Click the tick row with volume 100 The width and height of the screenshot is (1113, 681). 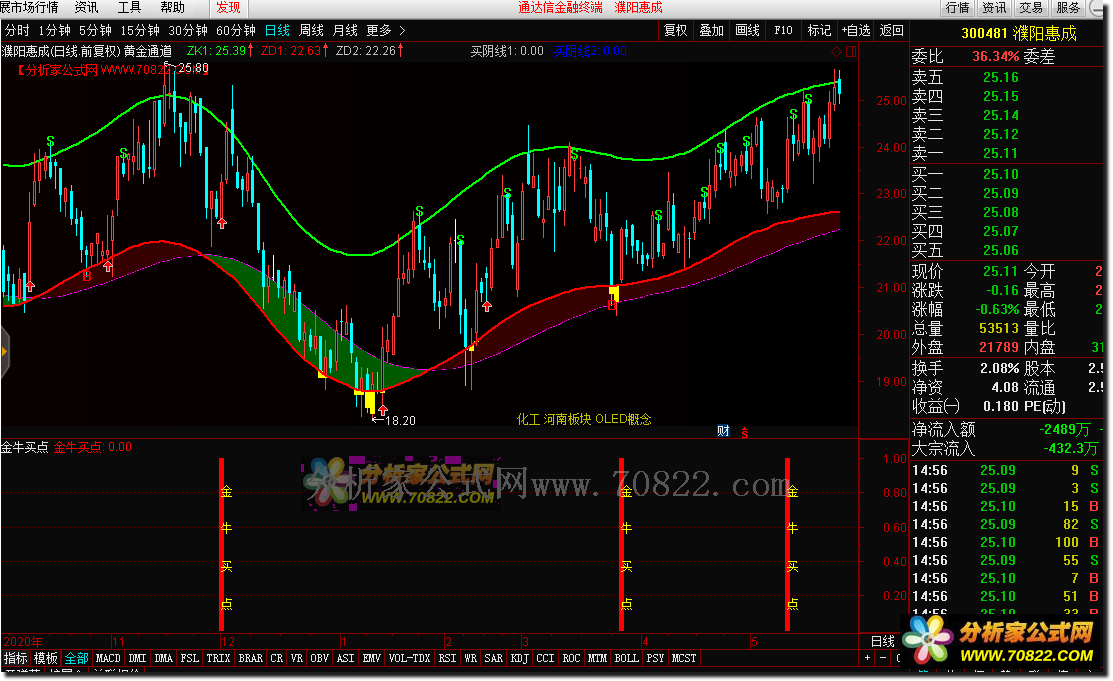(1008, 543)
